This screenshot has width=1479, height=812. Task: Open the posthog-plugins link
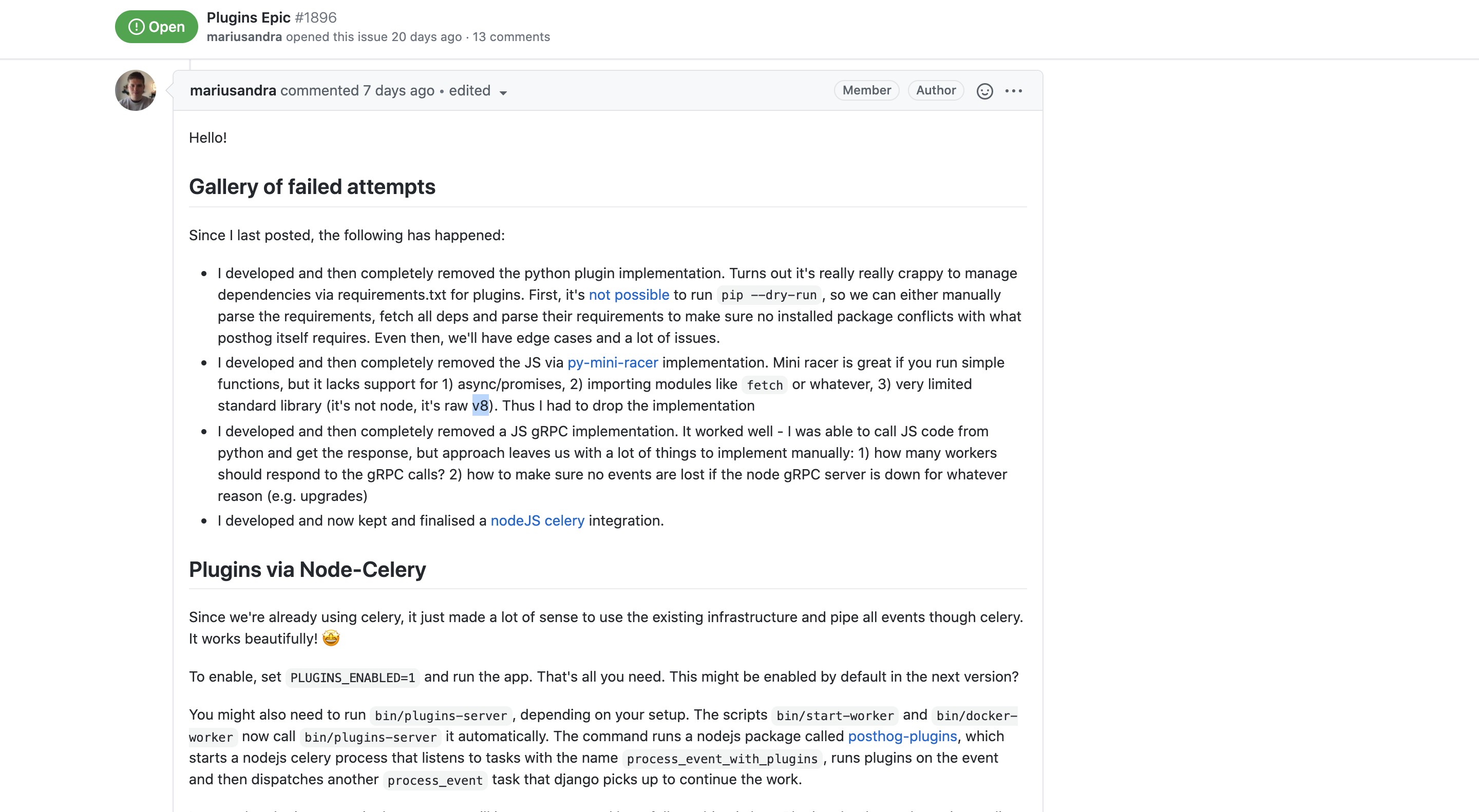[x=903, y=736]
